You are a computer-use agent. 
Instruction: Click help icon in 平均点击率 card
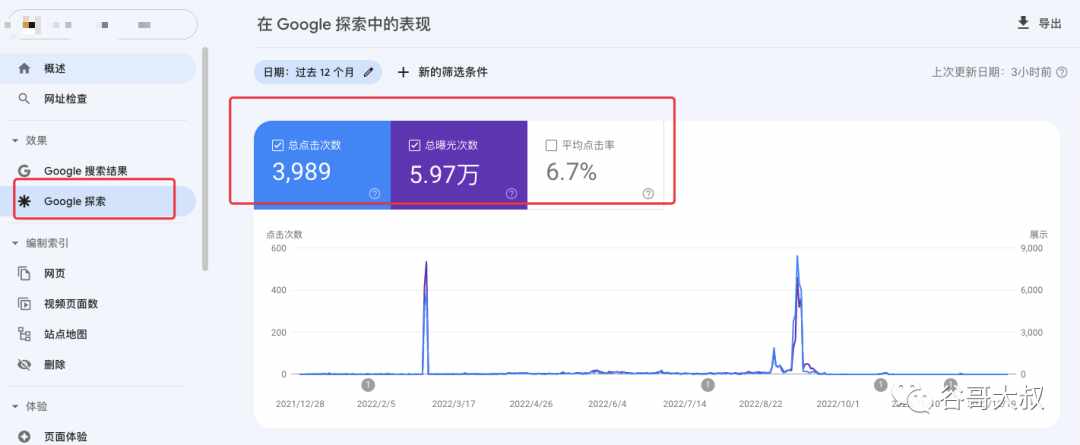(648, 194)
